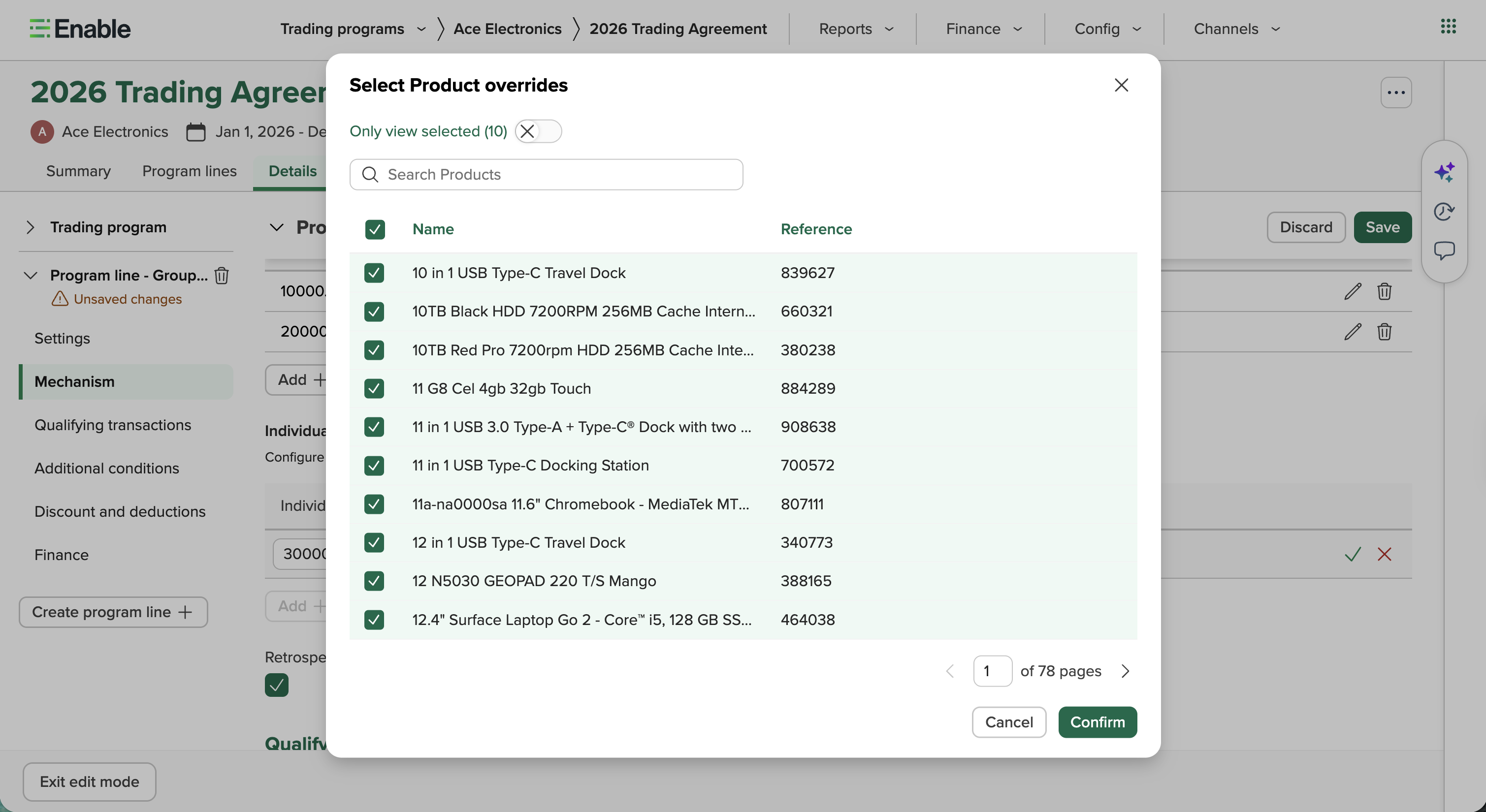Go to next page arrow

click(x=1125, y=671)
